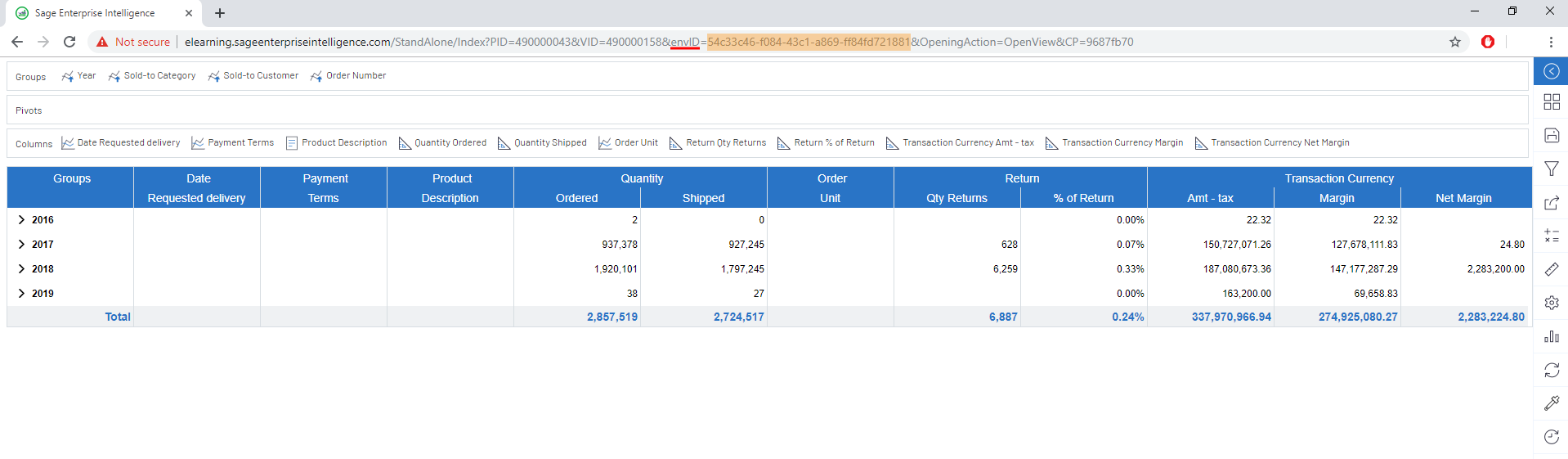Expand the 2016 group row
This screenshot has width=1568, height=459.
[21, 220]
